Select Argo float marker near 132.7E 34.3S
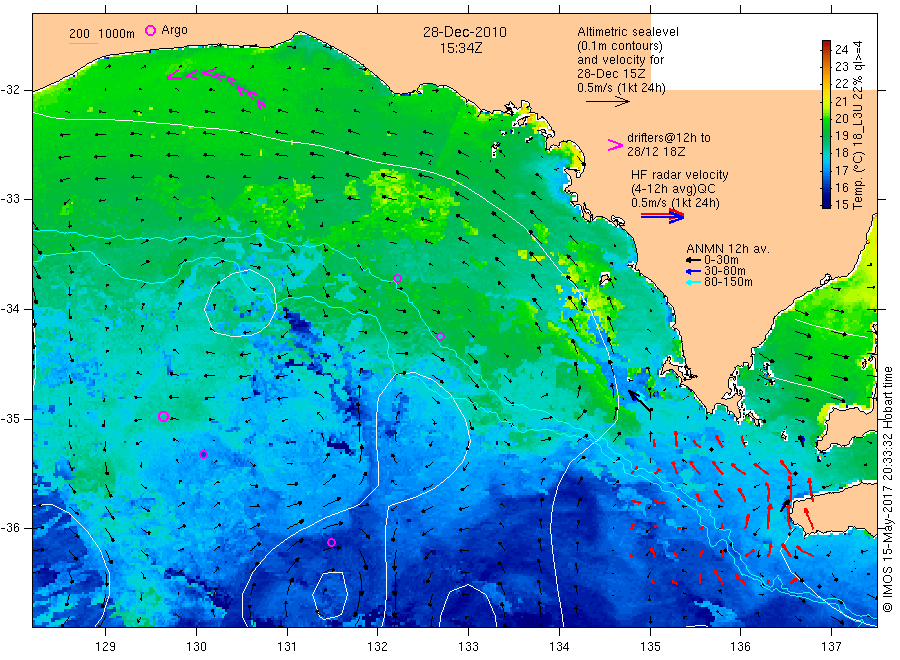The height and width of the screenshot is (660, 900). (x=440, y=337)
